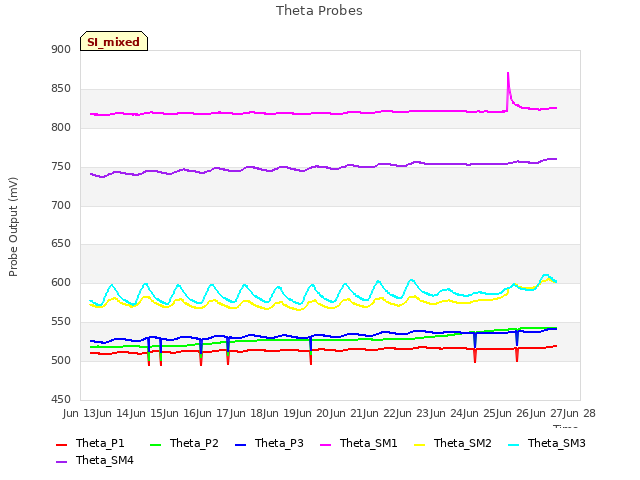Select the Theta_SM3 legend entry

(x=547, y=443)
